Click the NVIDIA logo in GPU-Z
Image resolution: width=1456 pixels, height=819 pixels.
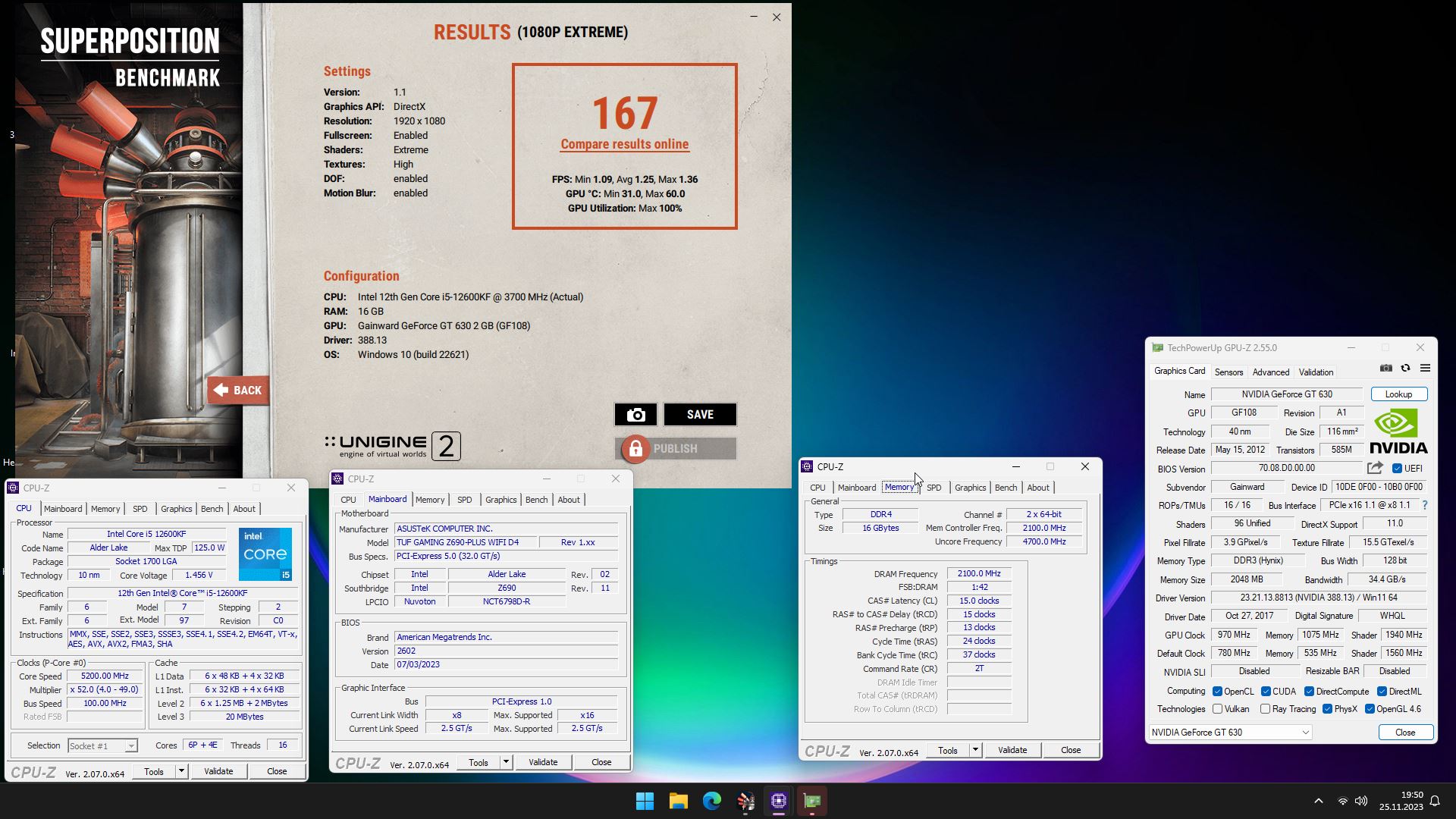(1398, 431)
